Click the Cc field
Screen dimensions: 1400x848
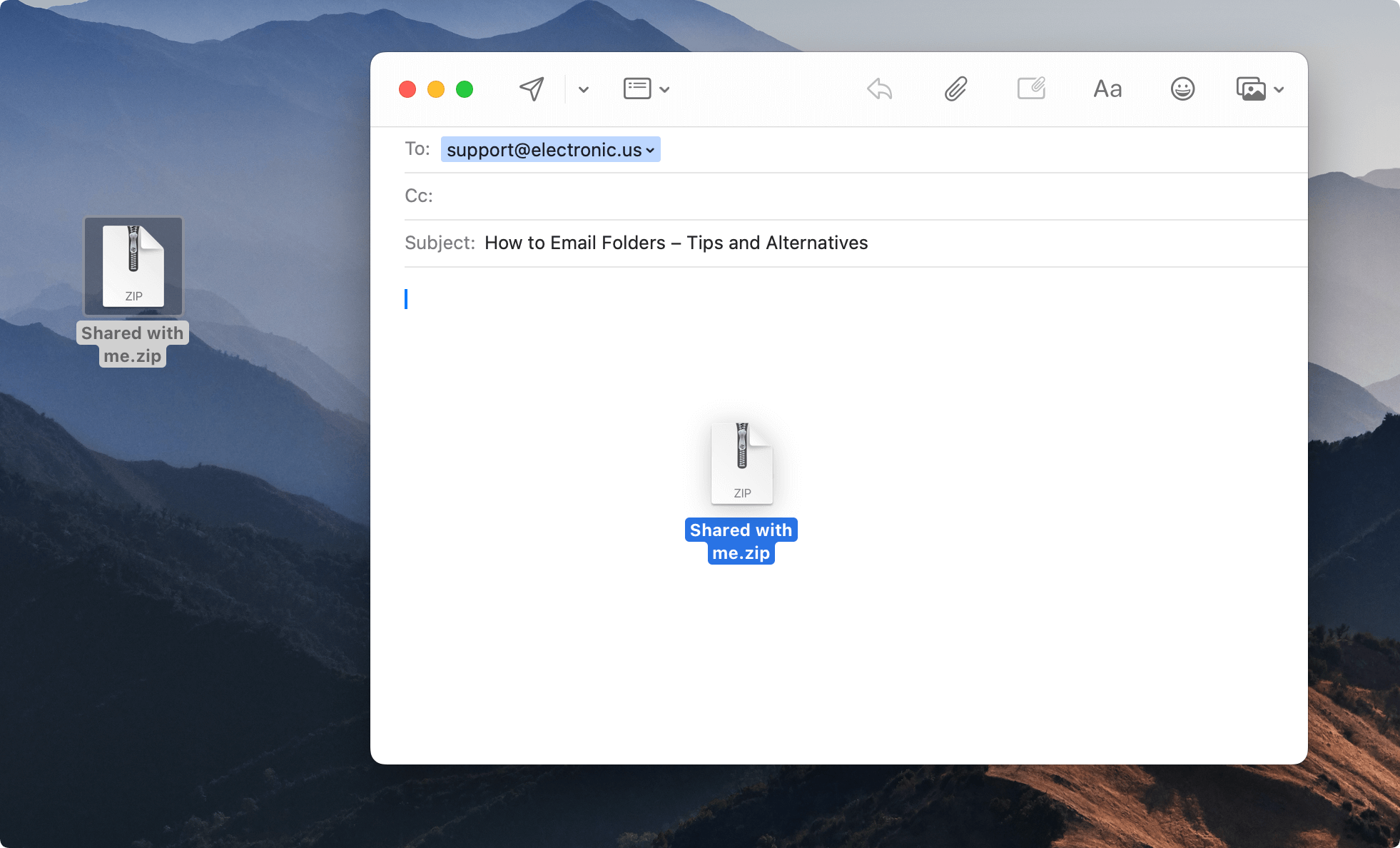point(571,196)
